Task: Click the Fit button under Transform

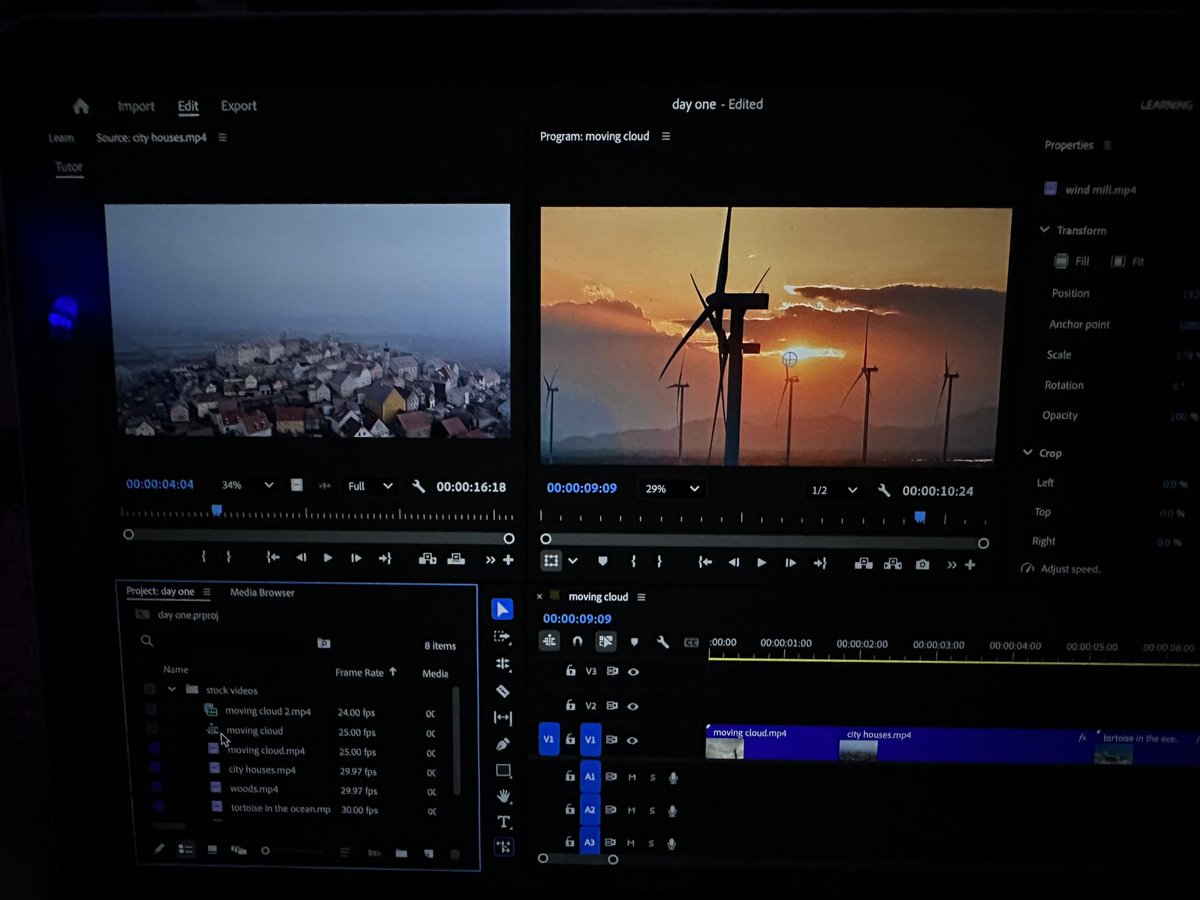Action: 1128,261
